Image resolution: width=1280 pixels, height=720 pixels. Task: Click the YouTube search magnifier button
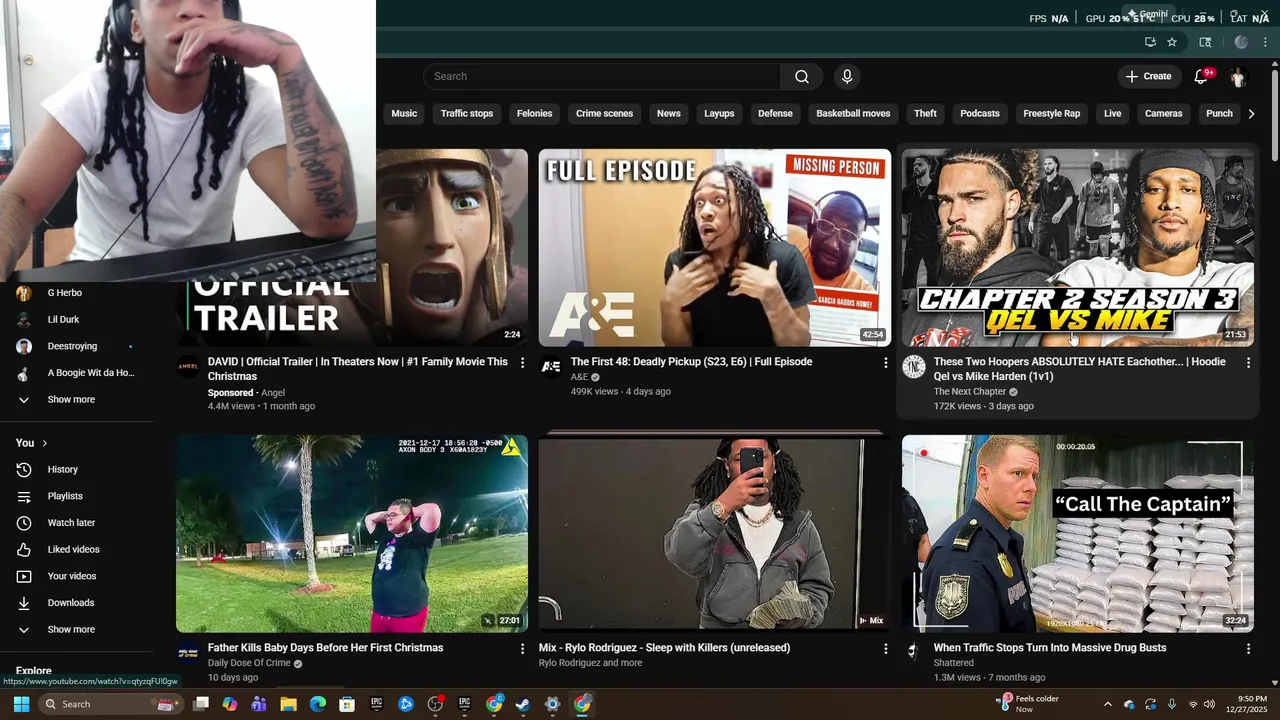click(802, 76)
